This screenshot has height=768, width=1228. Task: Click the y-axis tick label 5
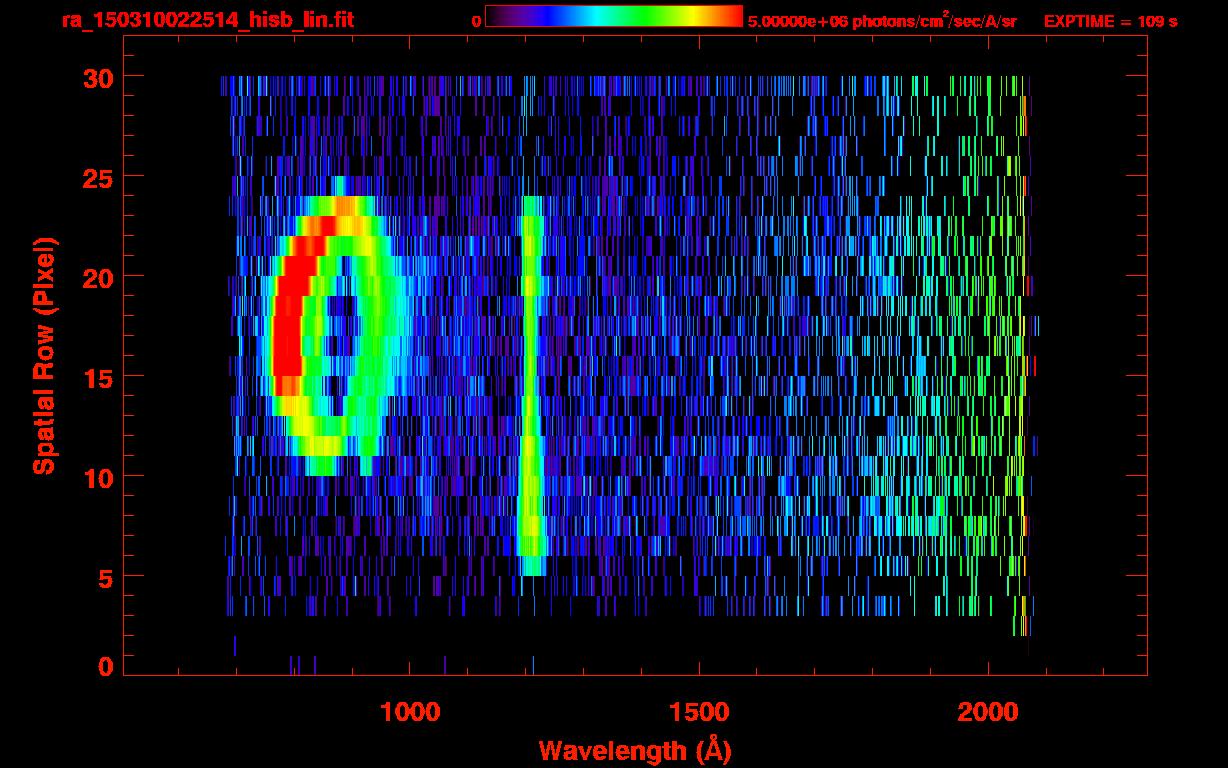pos(106,576)
